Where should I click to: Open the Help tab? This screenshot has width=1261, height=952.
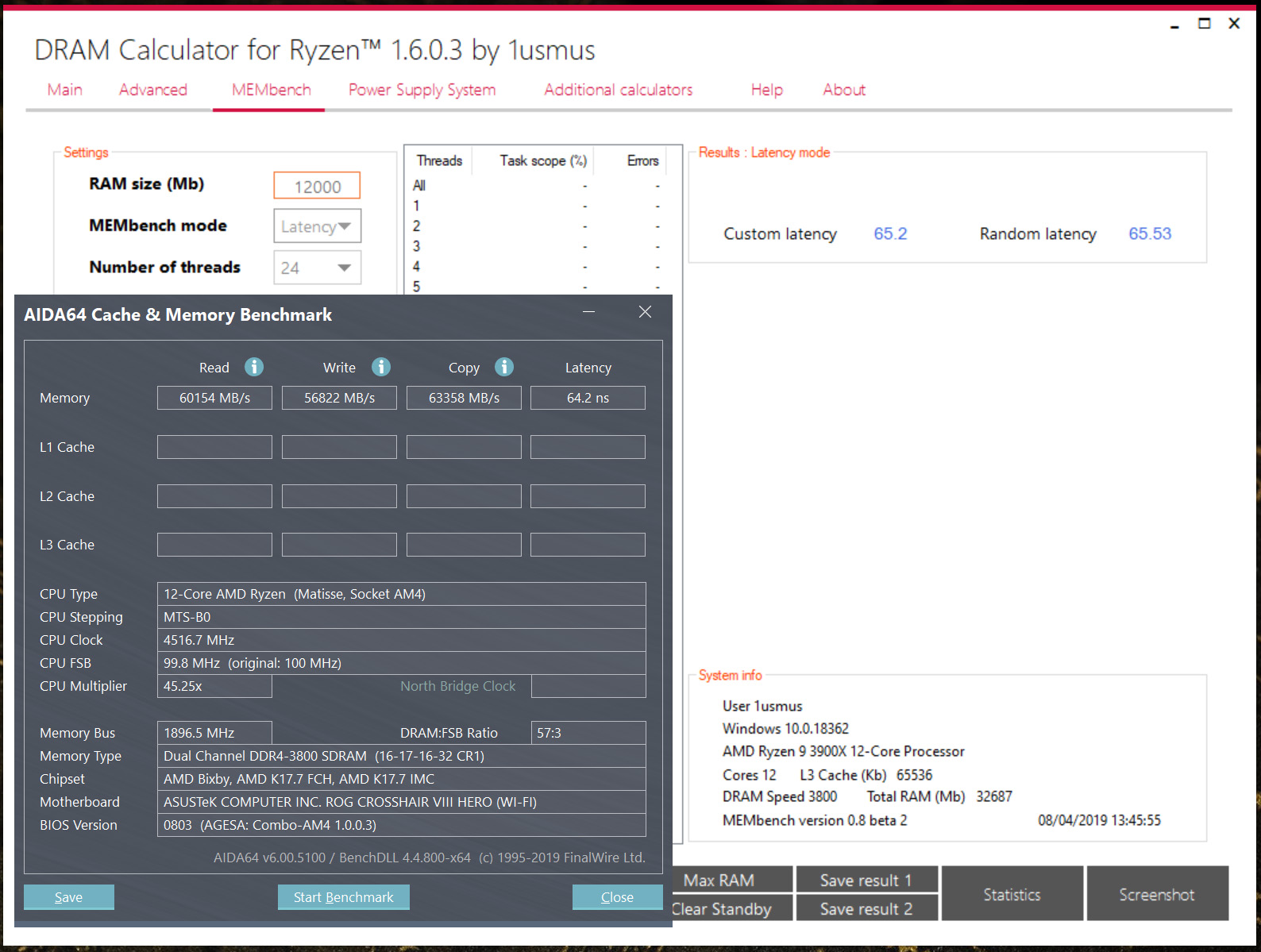(767, 90)
